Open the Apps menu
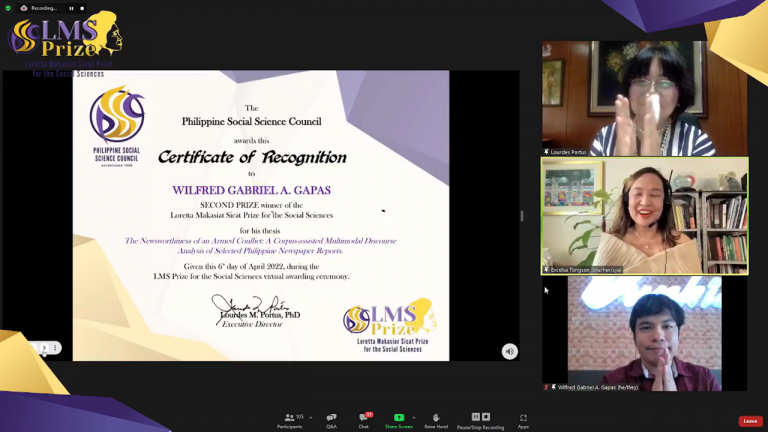Image resolution: width=768 pixels, height=432 pixels. click(x=523, y=420)
